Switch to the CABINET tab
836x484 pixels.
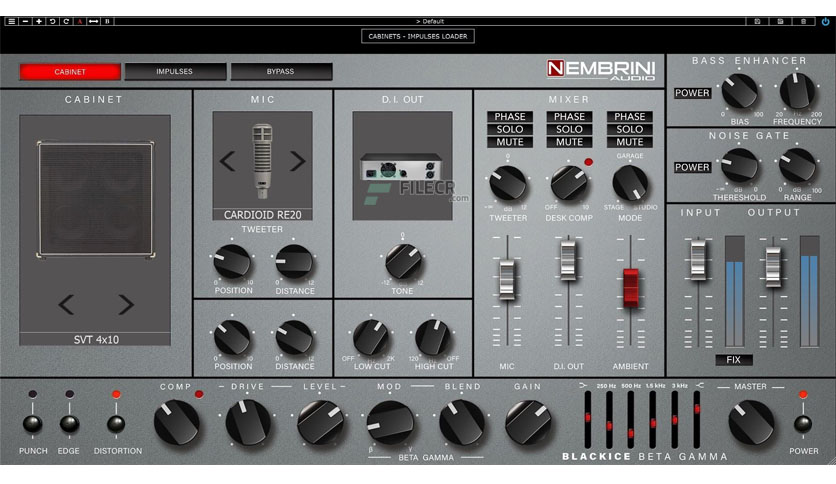click(70, 71)
